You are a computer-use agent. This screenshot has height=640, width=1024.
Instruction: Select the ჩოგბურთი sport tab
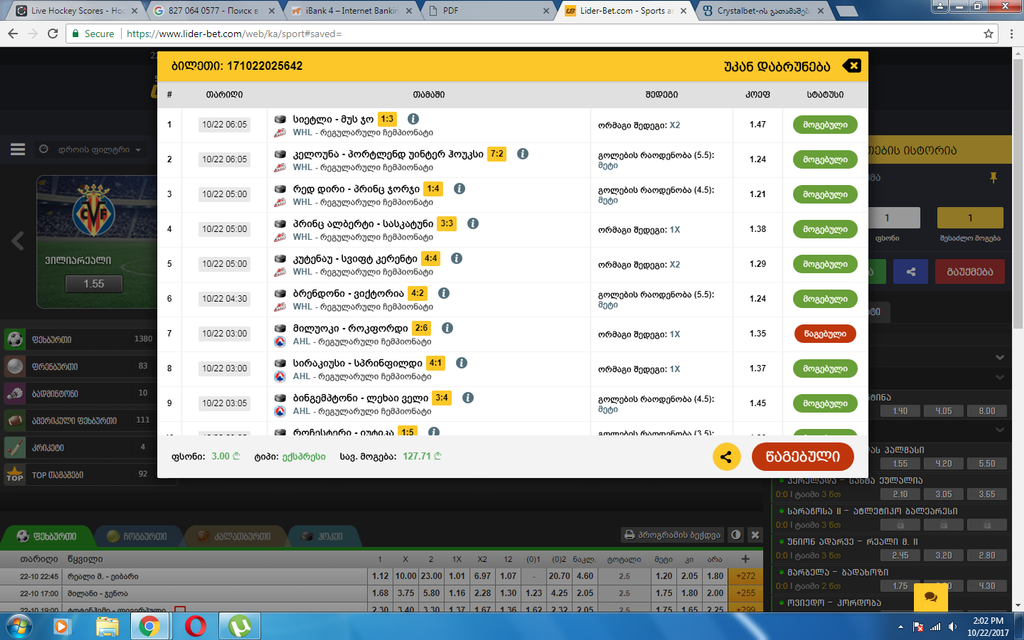coord(138,536)
